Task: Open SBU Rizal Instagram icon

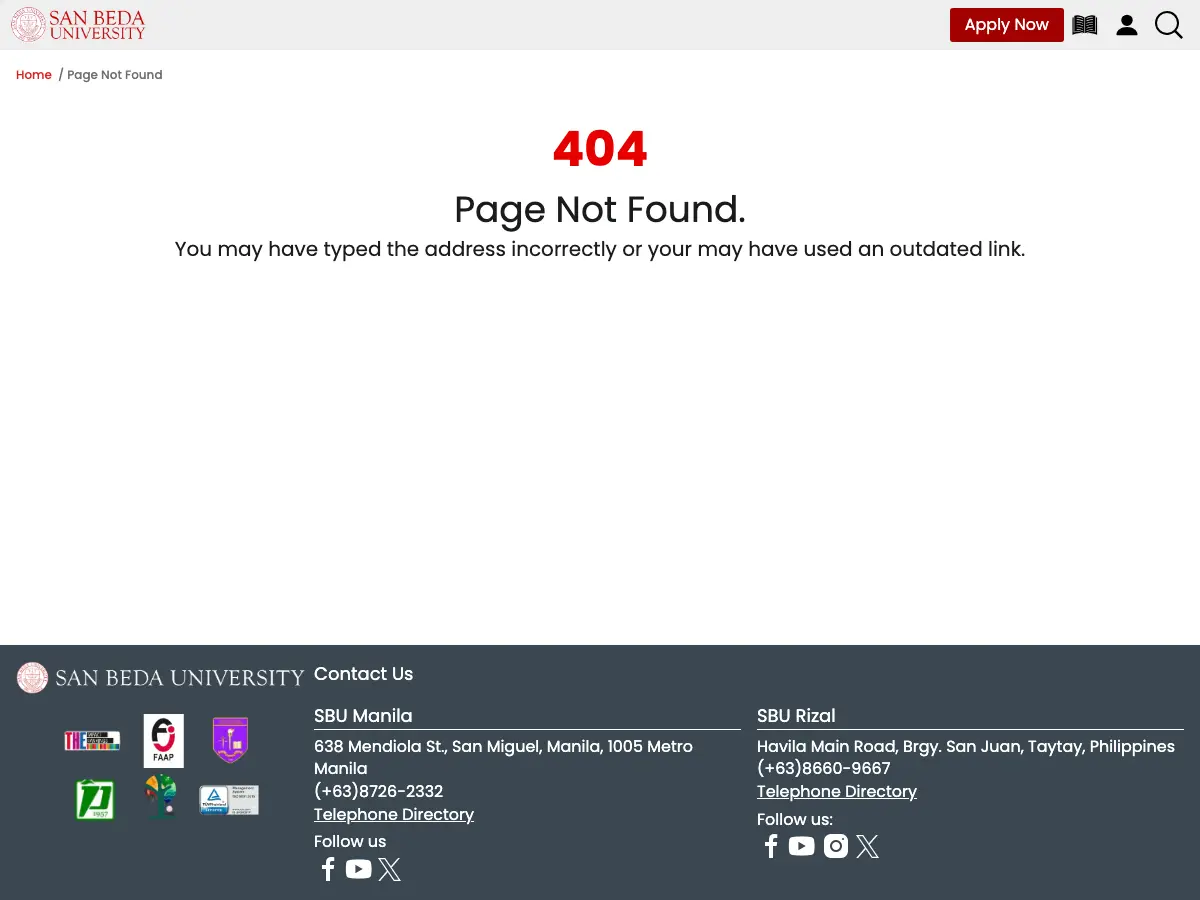Action: coord(836,846)
